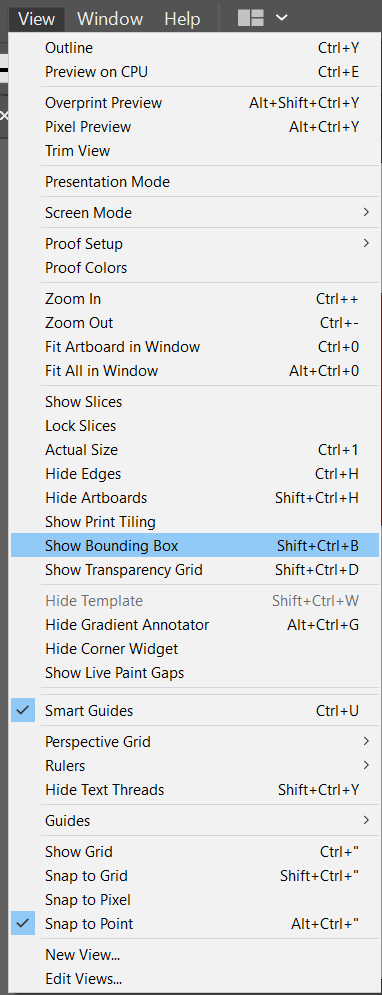382x995 pixels.
Task: Open the Rulers submenu
Action: pos(195,765)
